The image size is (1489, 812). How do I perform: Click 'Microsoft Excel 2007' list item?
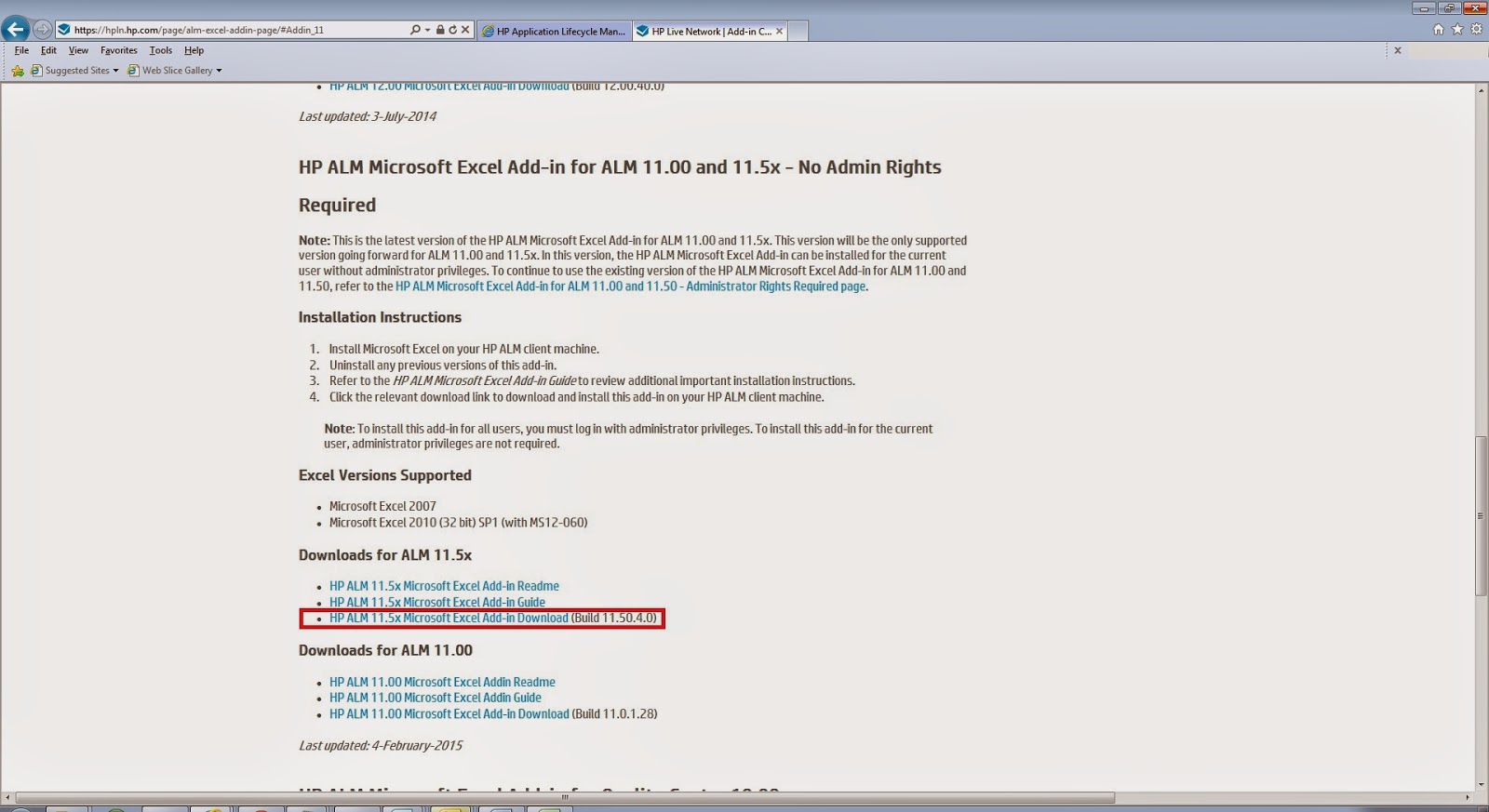point(382,506)
